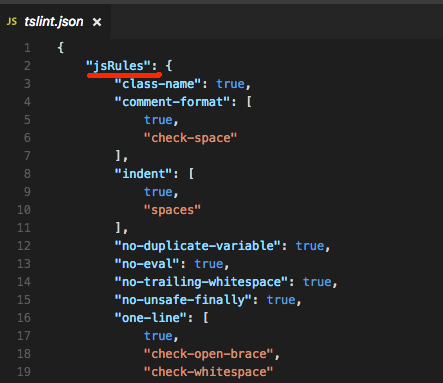Screen dimensions: 443x383
Task: Click the true value on line 9
Action: click(x=158, y=192)
